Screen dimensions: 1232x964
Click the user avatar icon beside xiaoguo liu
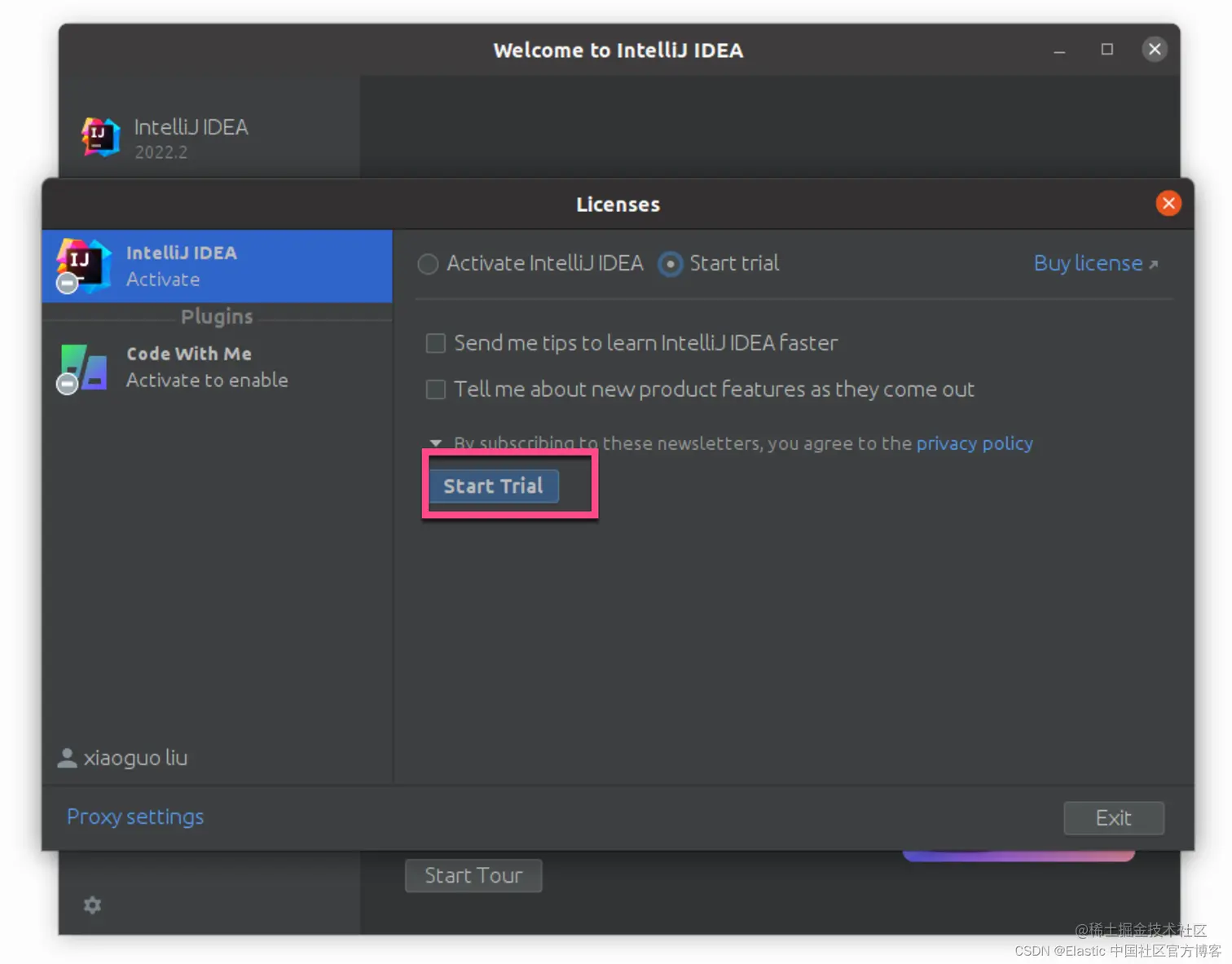[66, 758]
